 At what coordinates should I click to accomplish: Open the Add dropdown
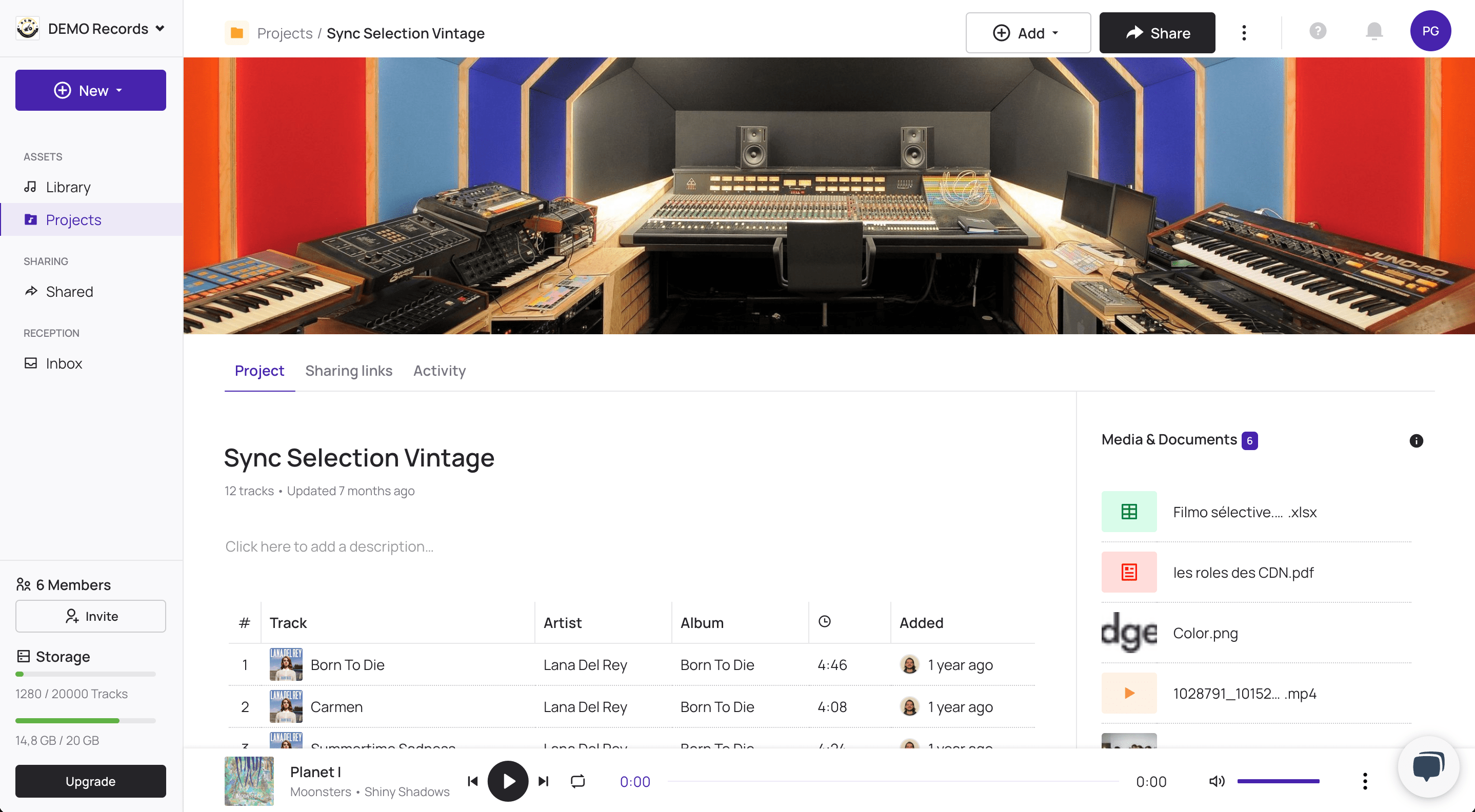[x=1028, y=33]
